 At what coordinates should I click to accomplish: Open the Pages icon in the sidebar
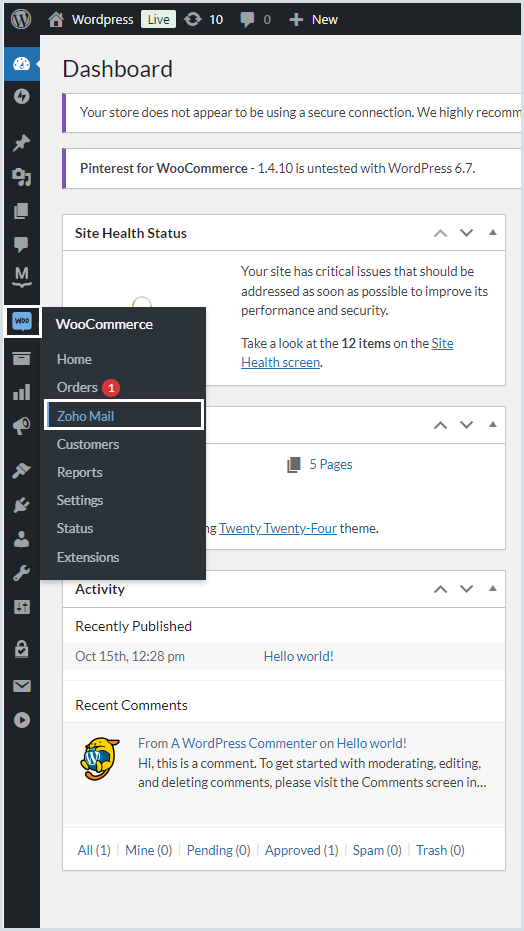point(22,211)
